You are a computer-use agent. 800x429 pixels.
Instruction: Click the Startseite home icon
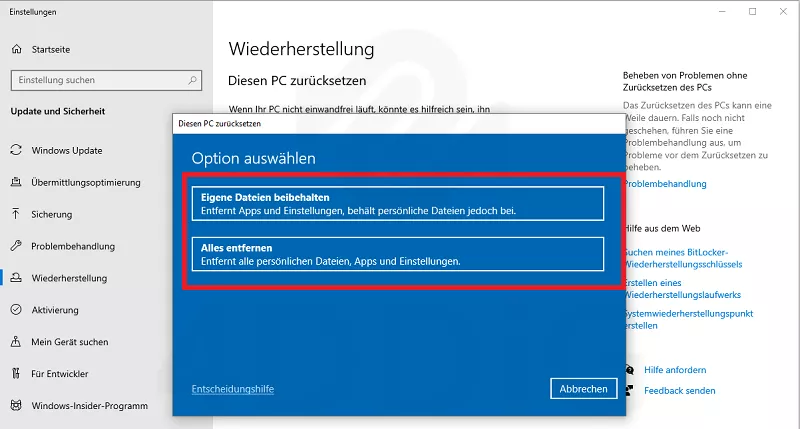tap(16, 48)
